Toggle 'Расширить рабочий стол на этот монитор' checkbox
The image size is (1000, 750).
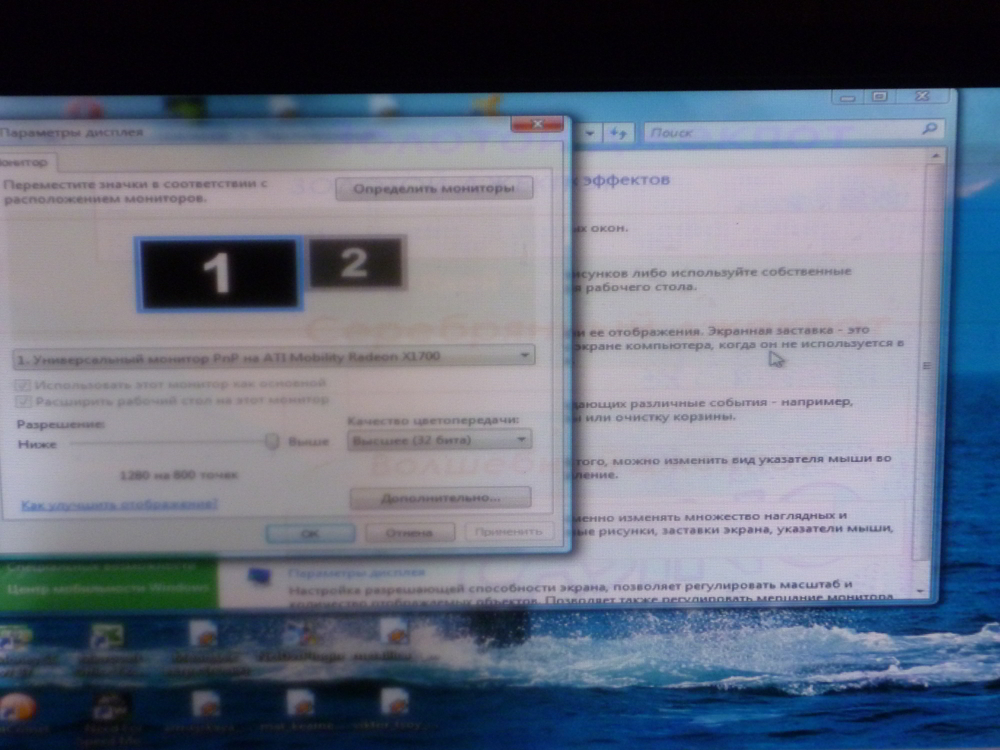[x=22, y=401]
